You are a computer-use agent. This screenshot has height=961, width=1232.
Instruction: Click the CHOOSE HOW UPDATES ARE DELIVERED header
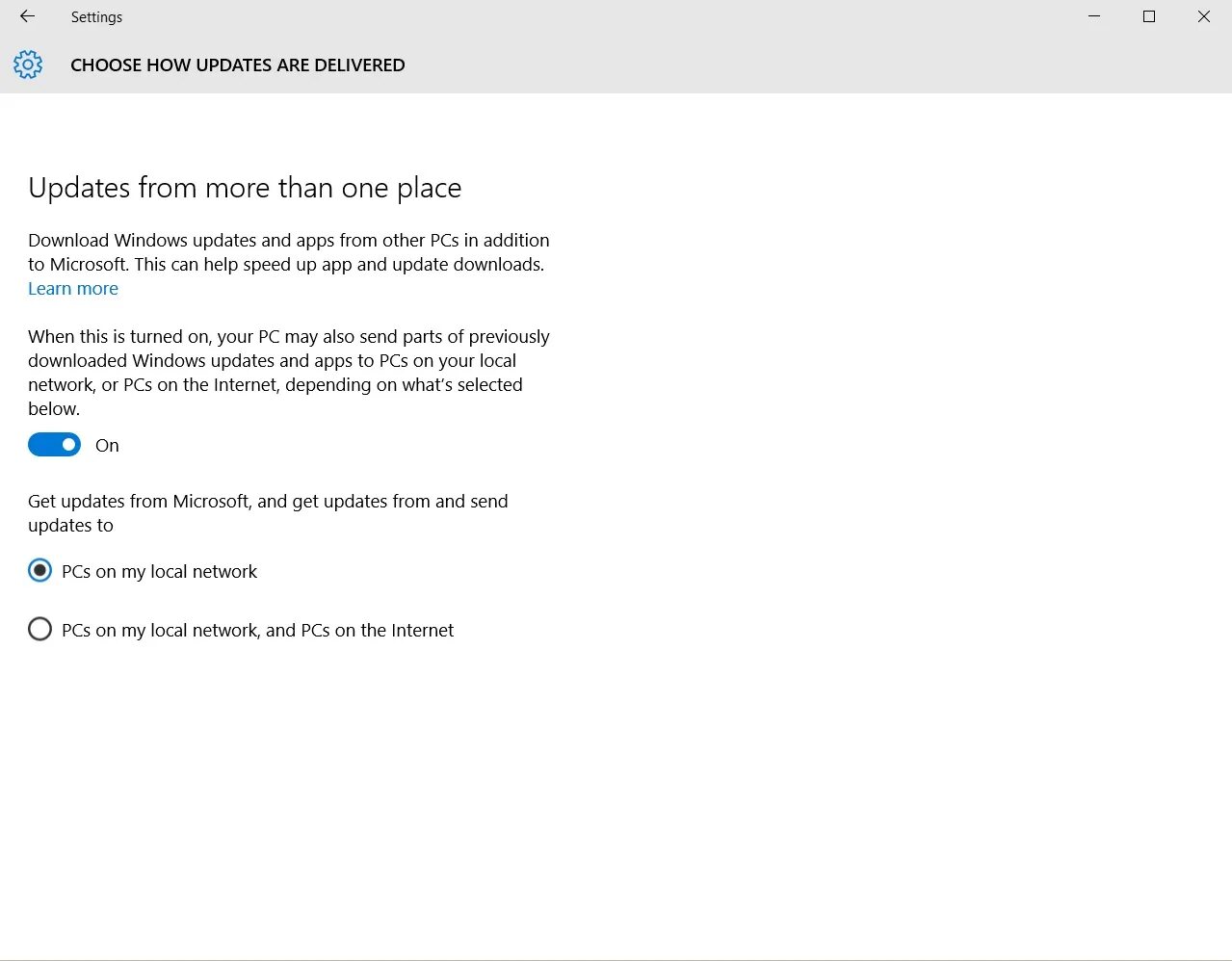pos(238,65)
